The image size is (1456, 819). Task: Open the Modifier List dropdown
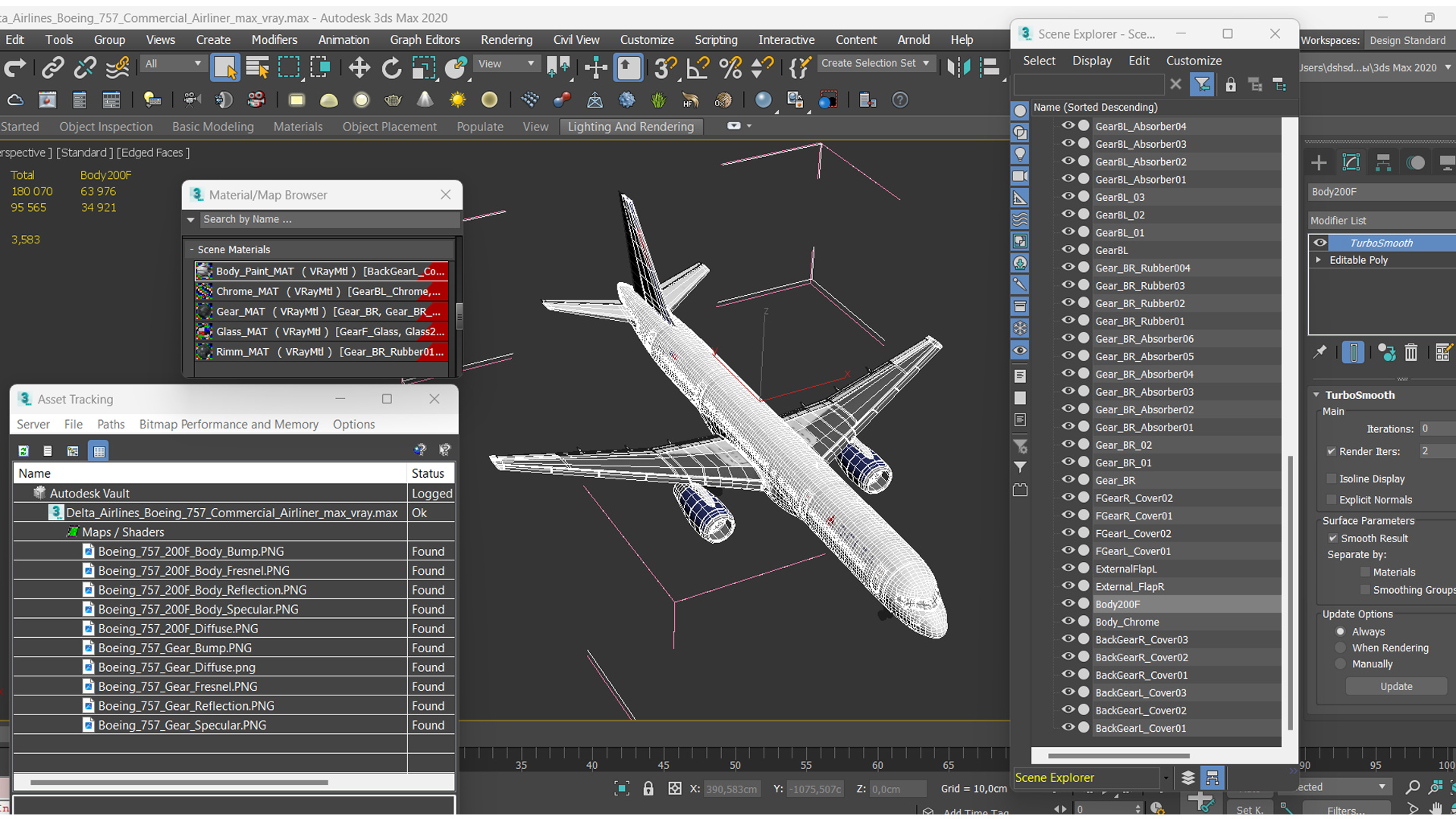pyautogui.click(x=1382, y=221)
